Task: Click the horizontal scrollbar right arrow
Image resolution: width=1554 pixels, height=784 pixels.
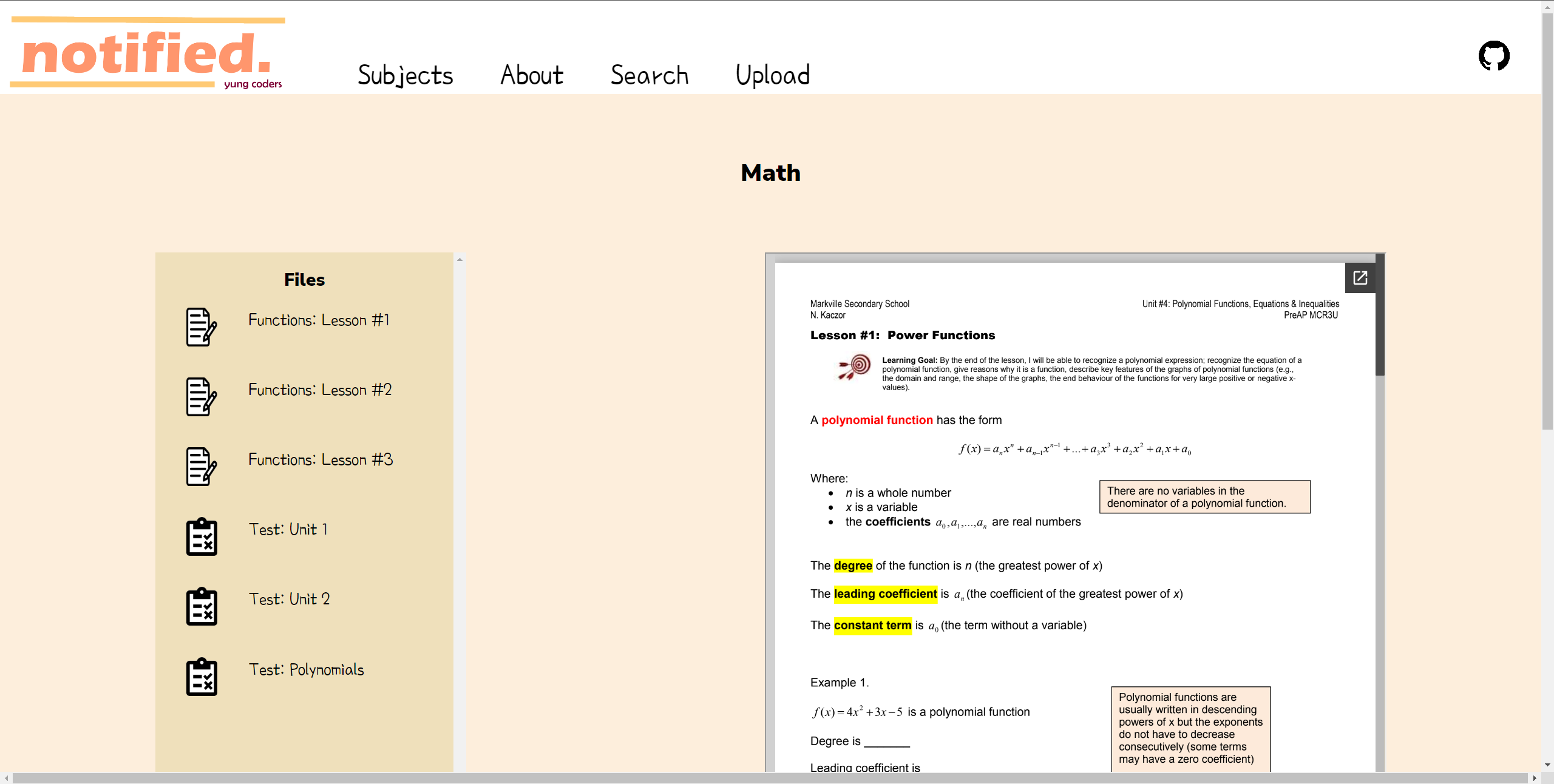Action: point(1534,778)
